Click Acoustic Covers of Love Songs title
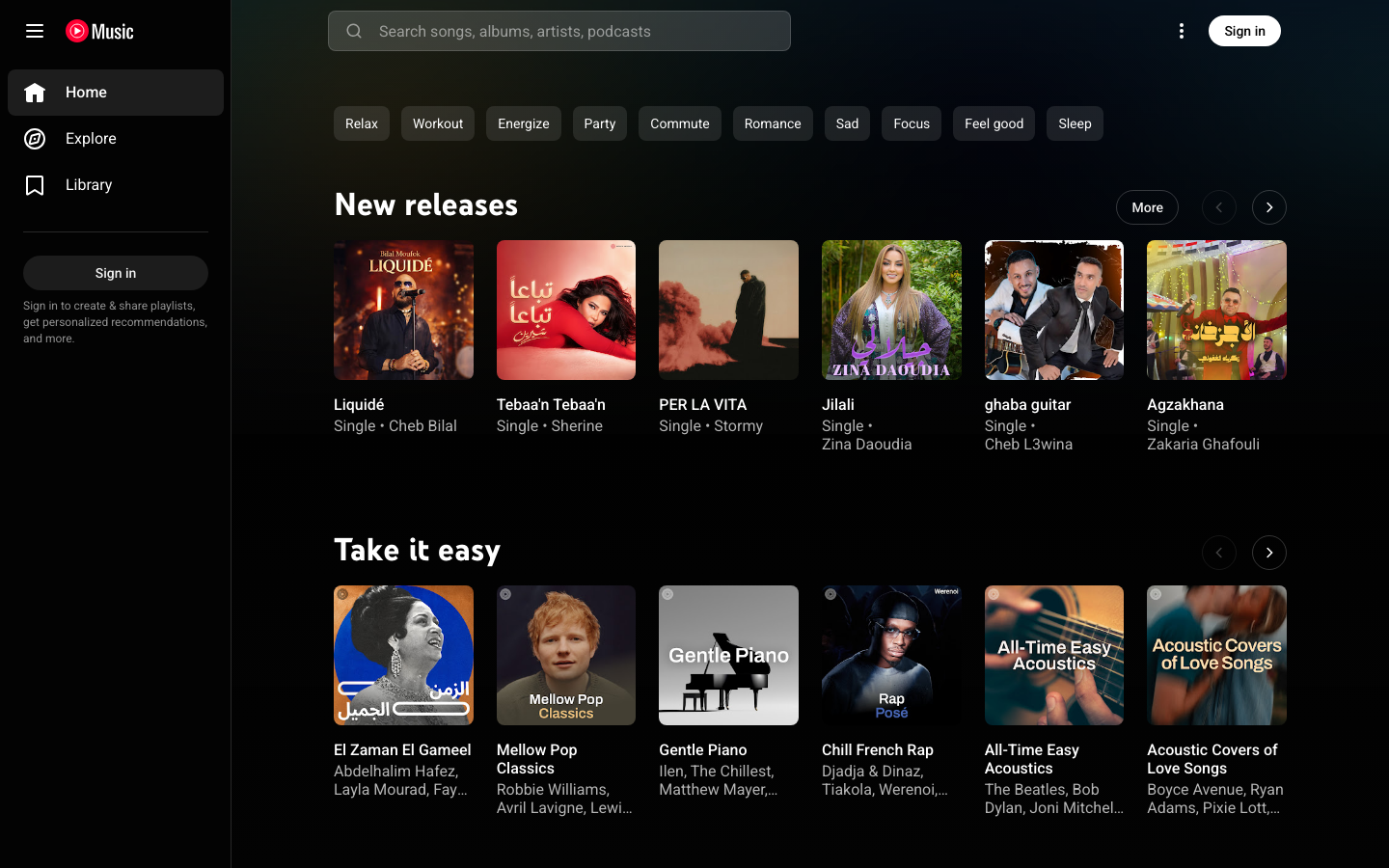The height and width of the screenshot is (868, 1389). (1212, 759)
